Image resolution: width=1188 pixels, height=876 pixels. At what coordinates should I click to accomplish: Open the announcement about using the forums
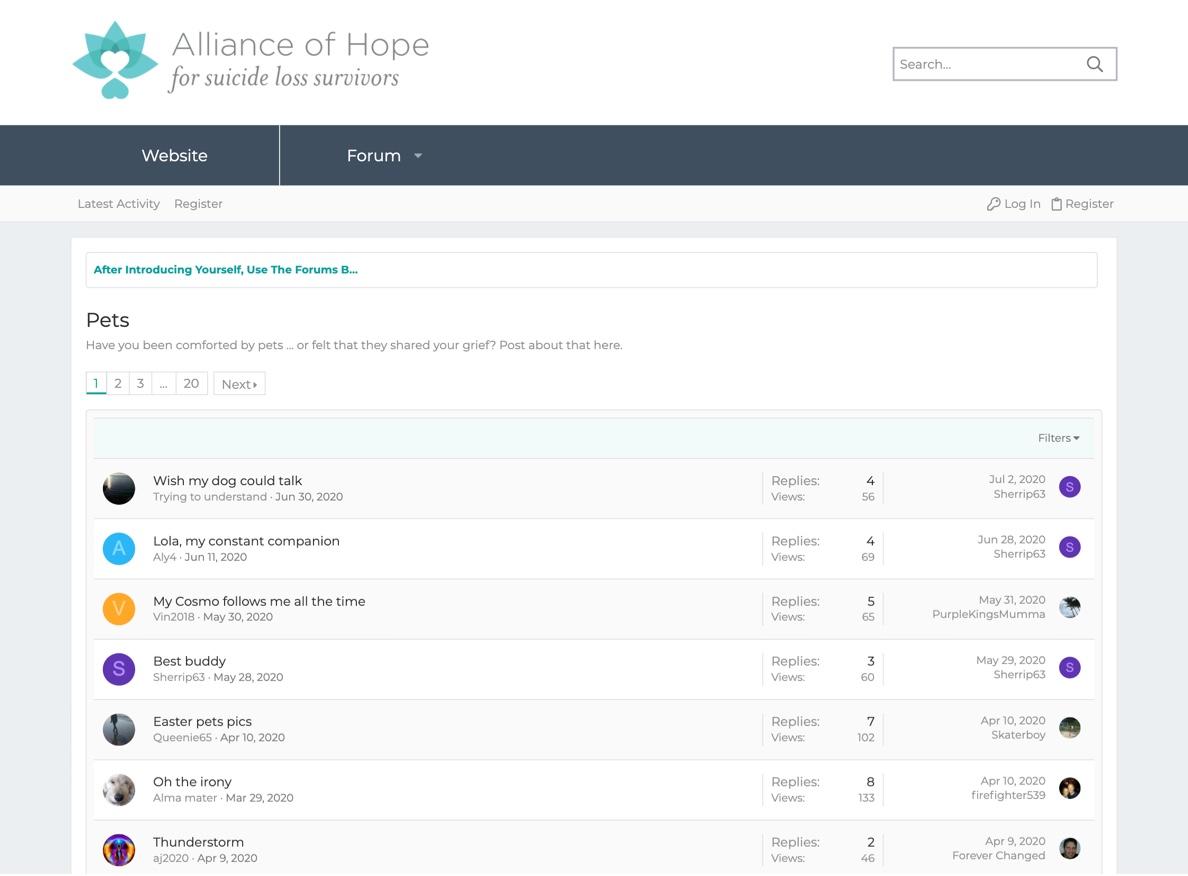point(226,269)
